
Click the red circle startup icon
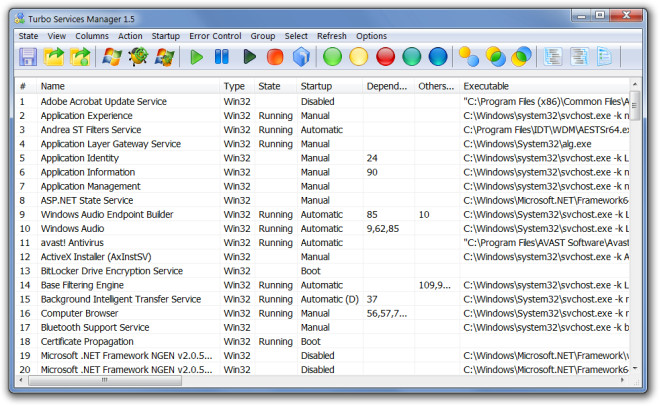(385, 57)
